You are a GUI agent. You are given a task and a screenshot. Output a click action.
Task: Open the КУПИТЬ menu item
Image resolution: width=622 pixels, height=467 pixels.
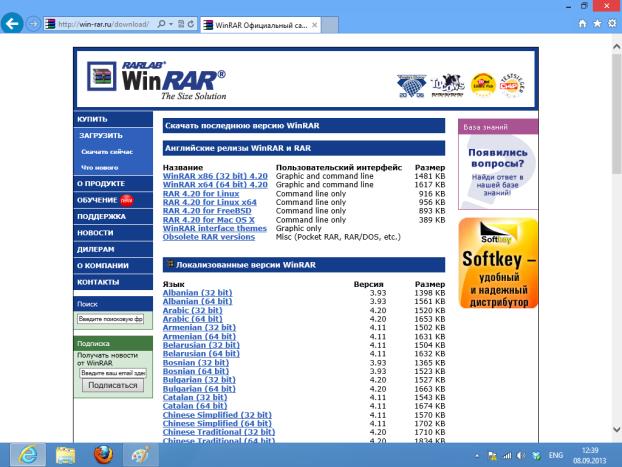113,119
